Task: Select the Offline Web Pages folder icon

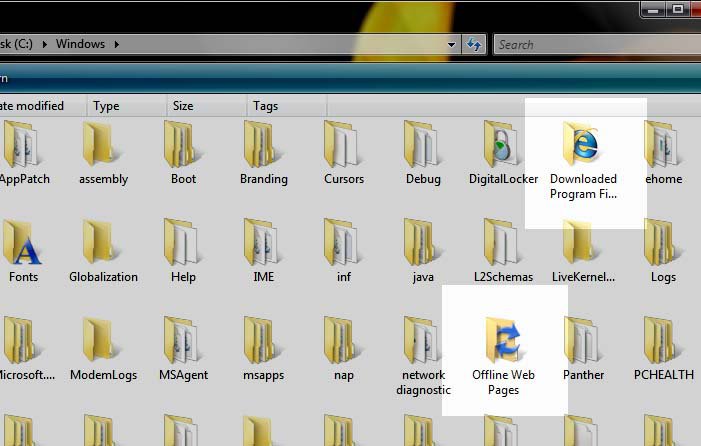Action: pos(503,341)
